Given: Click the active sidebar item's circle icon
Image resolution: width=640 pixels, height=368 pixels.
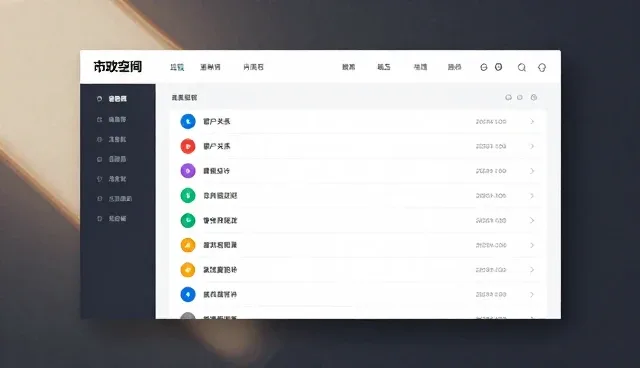Looking at the screenshot, I should tap(99, 99).
